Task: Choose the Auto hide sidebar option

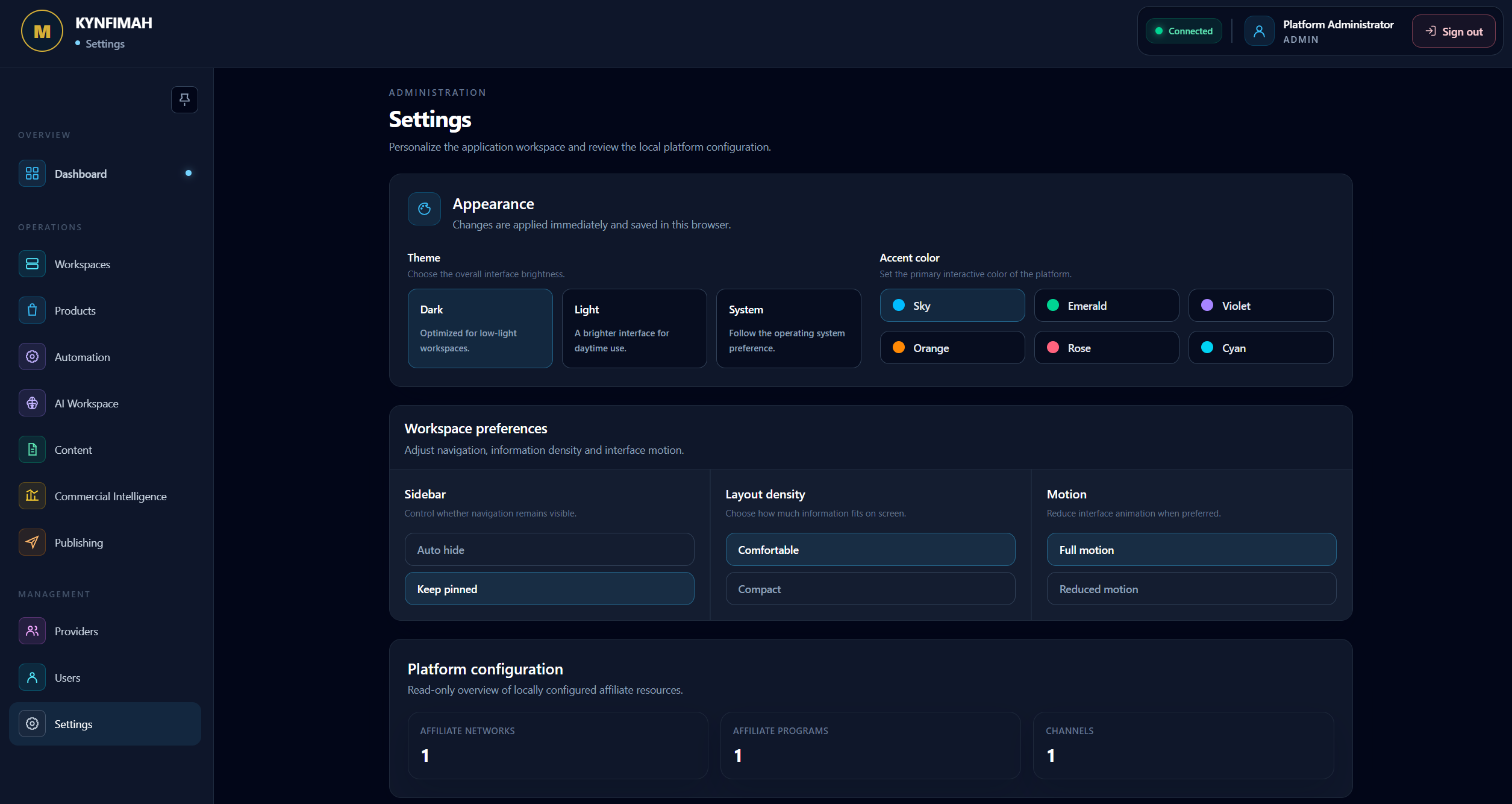Action: 549,550
